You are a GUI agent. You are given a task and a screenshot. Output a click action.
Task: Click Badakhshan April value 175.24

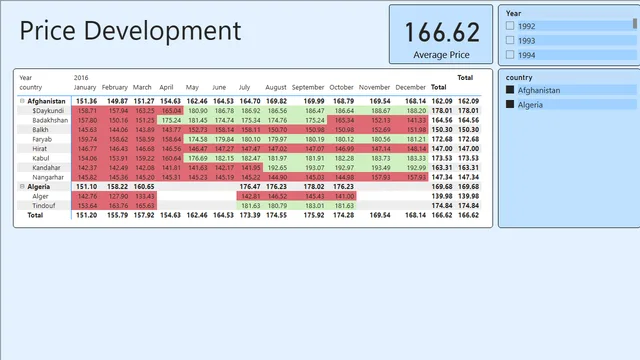pyautogui.click(x=171, y=120)
